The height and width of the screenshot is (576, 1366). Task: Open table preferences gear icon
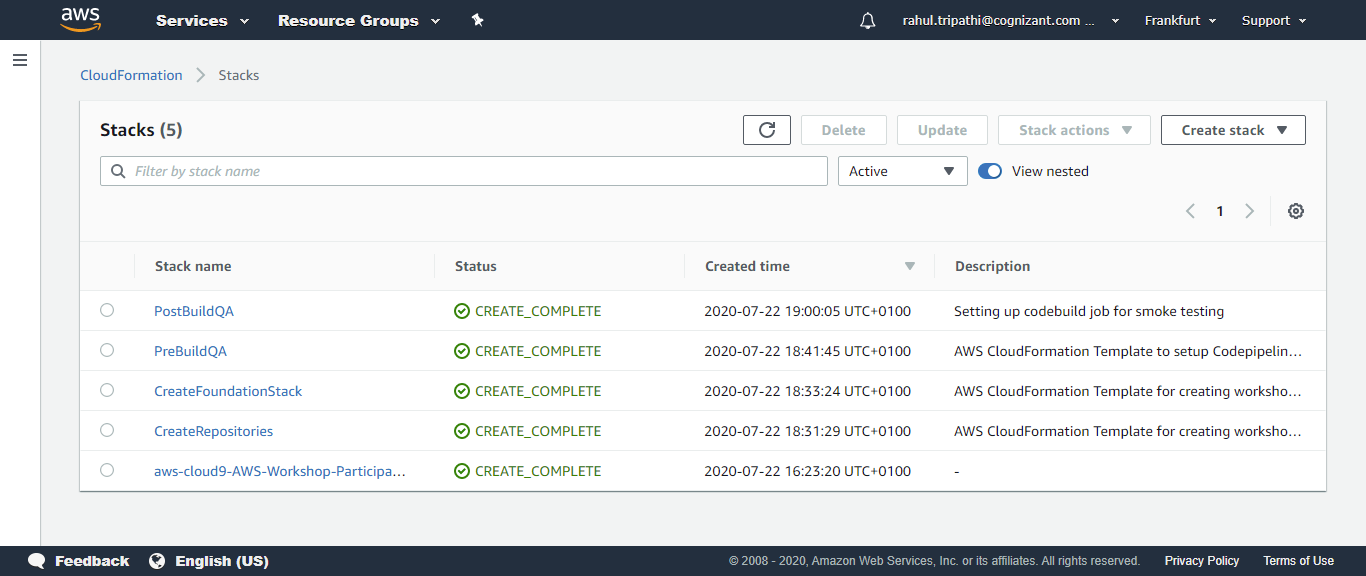(x=1296, y=211)
